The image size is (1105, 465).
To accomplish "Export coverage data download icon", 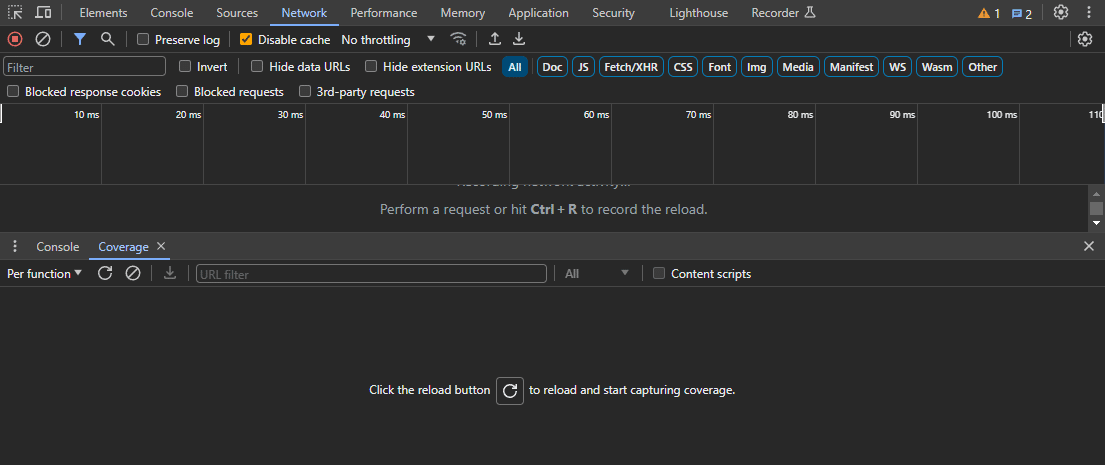I will [x=169, y=273].
